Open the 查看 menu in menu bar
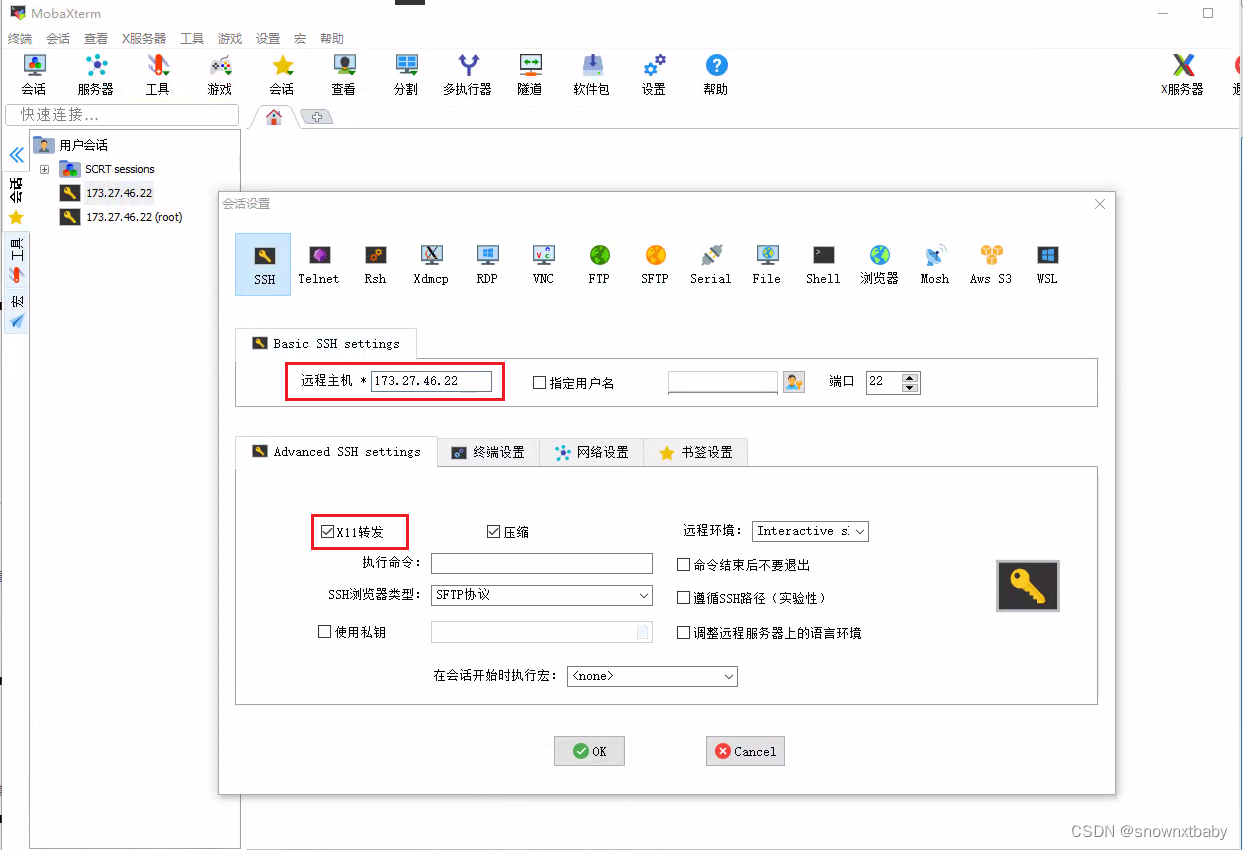 coord(96,38)
